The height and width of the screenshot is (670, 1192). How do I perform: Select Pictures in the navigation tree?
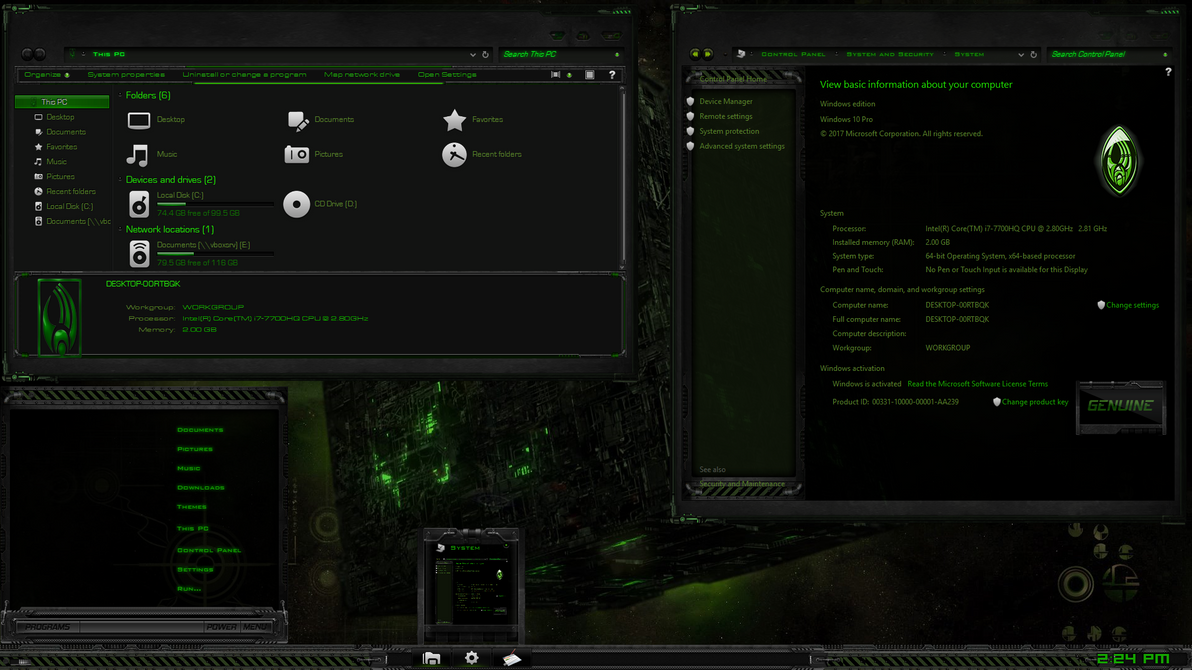click(x=60, y=176)
